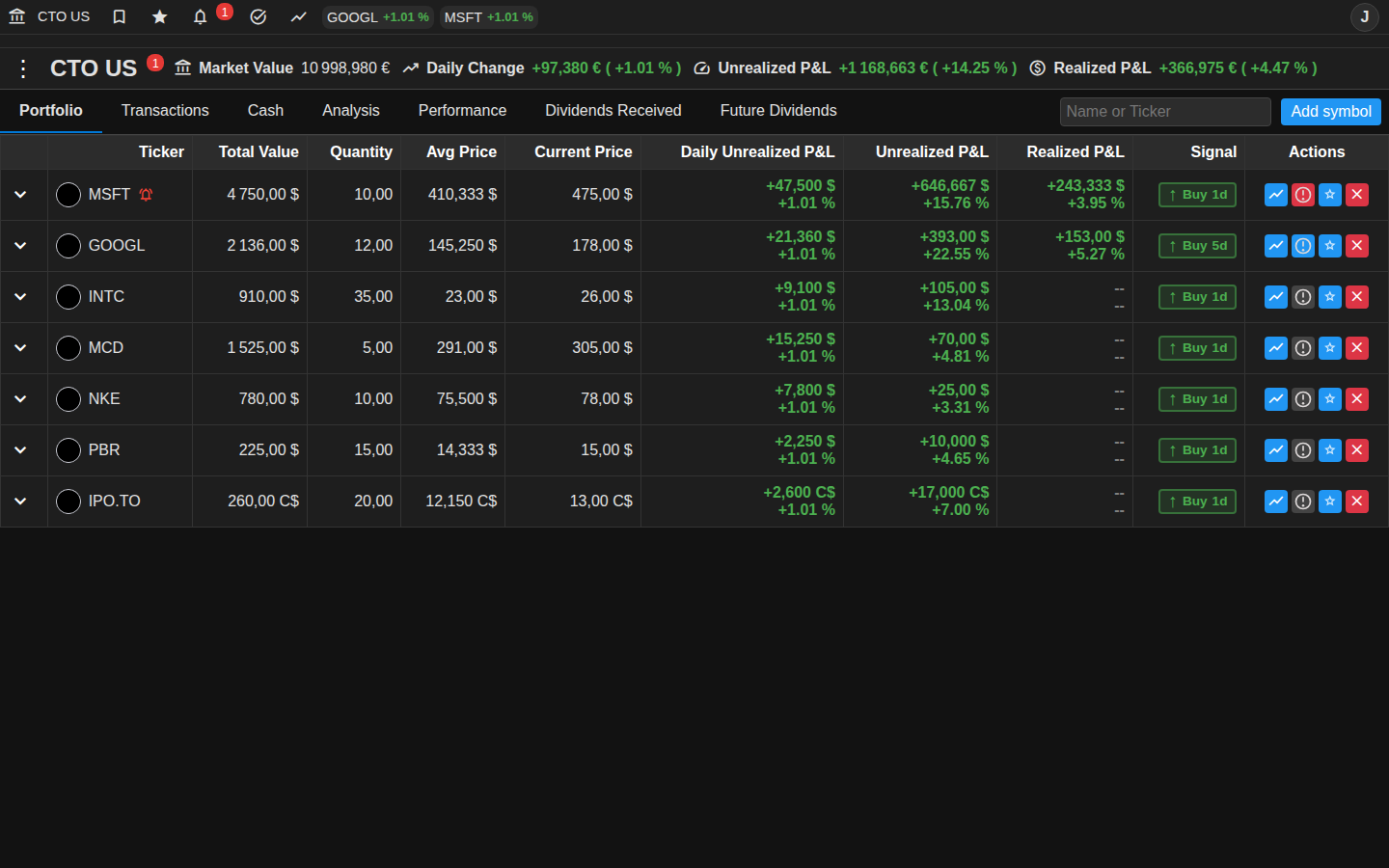
Task: Select the PBR round logo circle
Action: (x=68, y=450)
